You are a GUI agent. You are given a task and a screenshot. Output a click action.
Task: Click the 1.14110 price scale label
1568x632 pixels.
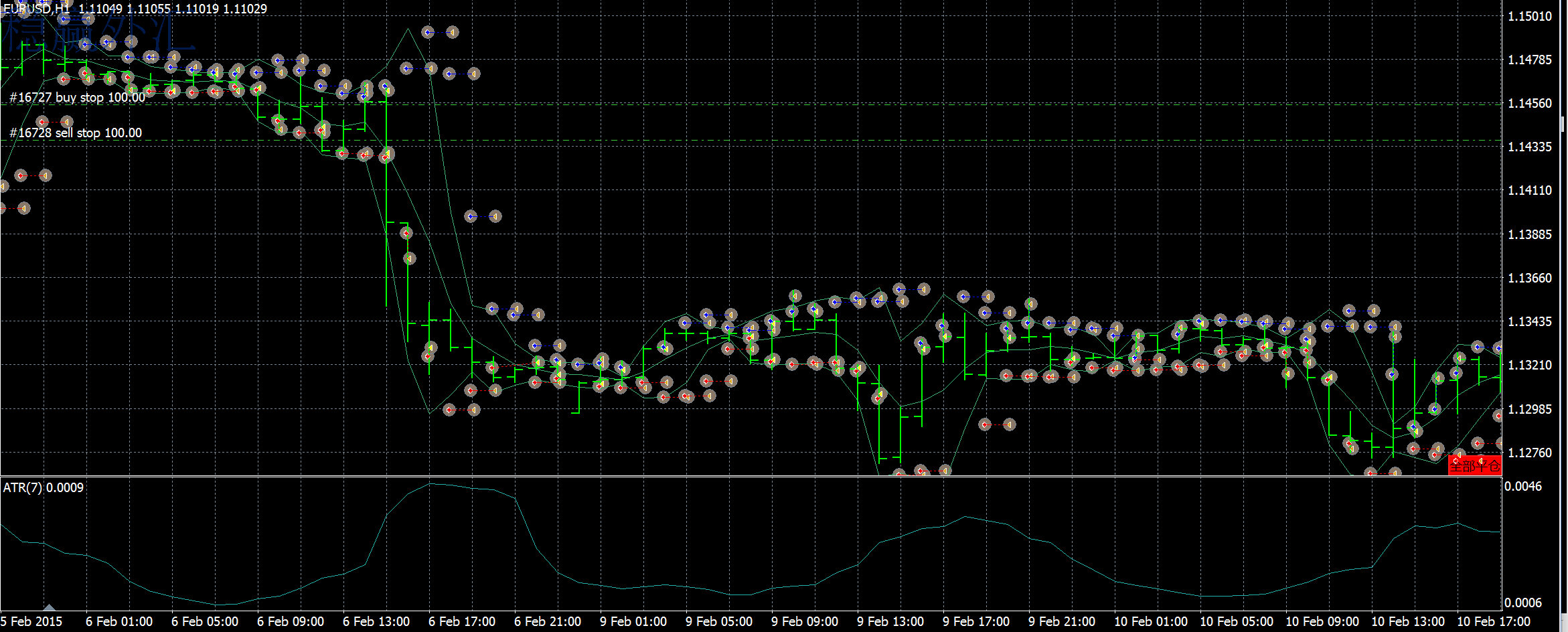click(x=1530, y=190)
